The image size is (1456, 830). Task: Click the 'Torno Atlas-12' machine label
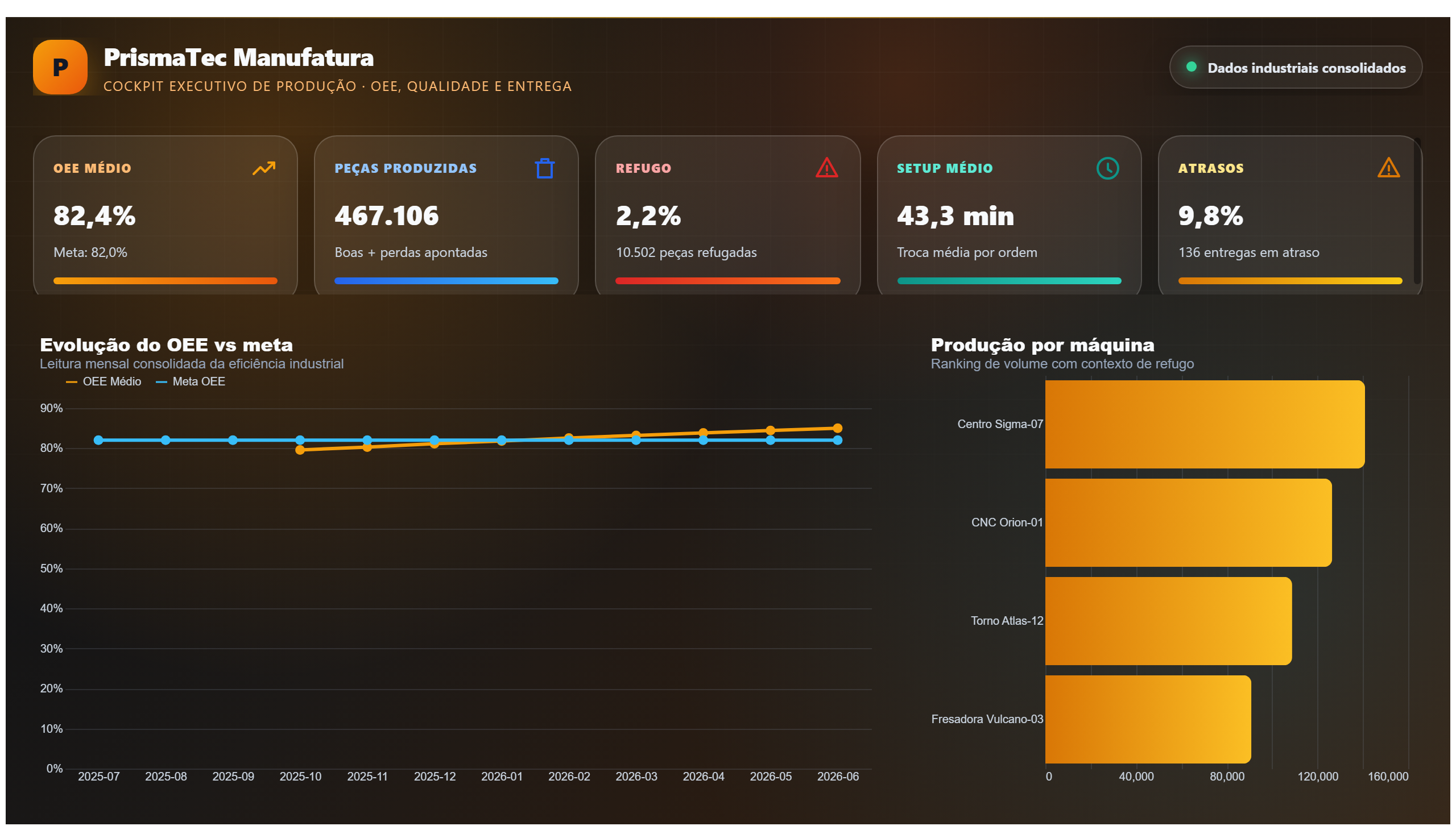1007,621
